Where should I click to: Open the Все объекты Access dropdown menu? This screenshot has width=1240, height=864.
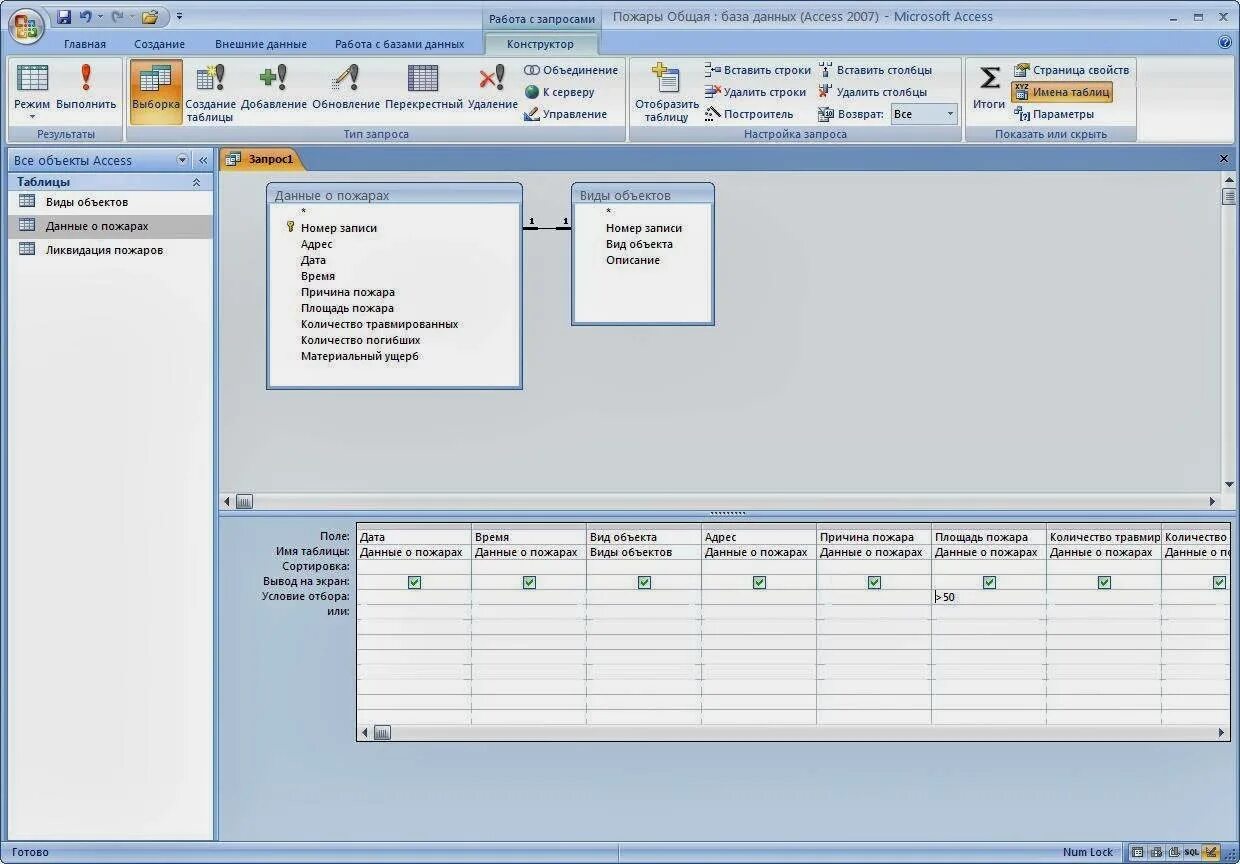click(x=182, y=160)
